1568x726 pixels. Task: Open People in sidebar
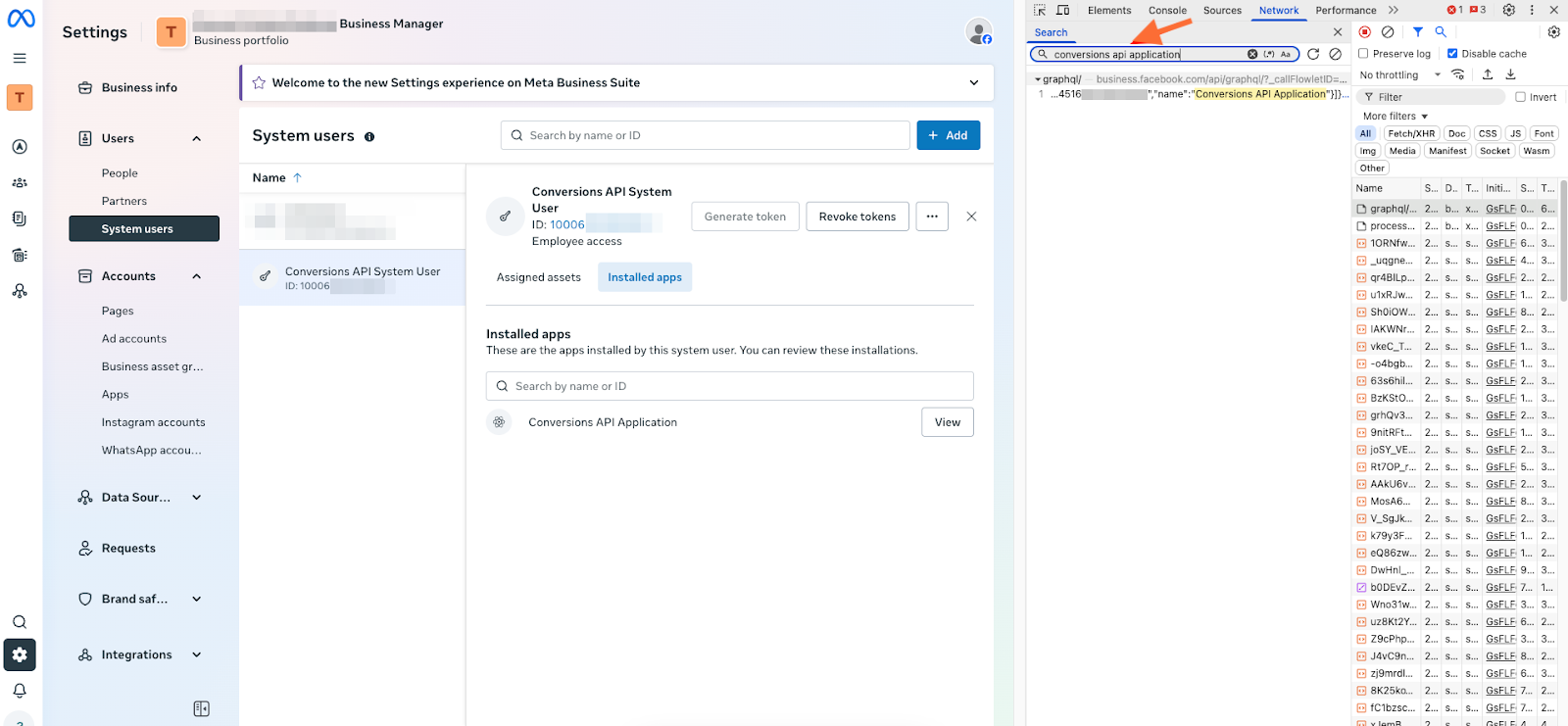120,173
